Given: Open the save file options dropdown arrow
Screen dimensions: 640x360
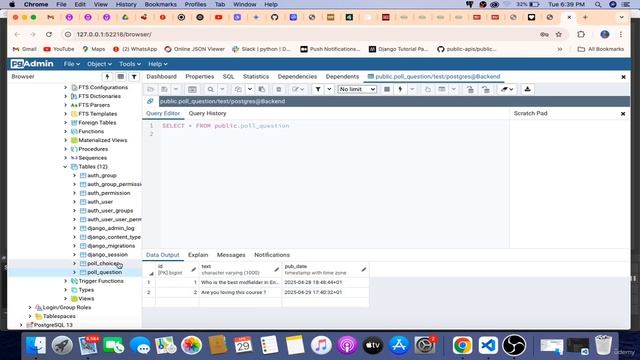Looking at the screenshot, I should [176, 89].
